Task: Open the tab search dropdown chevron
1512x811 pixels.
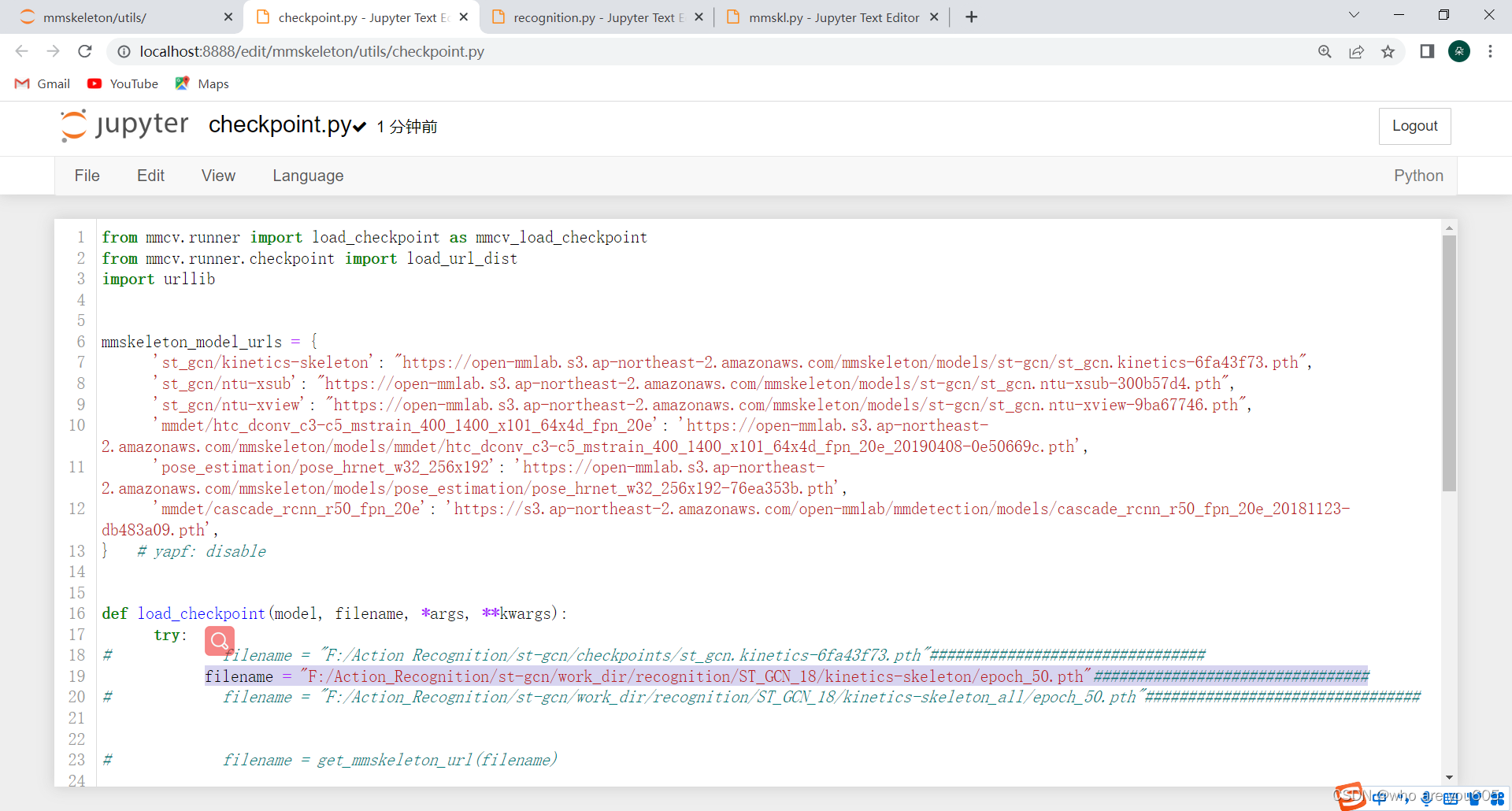Action: [1354, 14]
